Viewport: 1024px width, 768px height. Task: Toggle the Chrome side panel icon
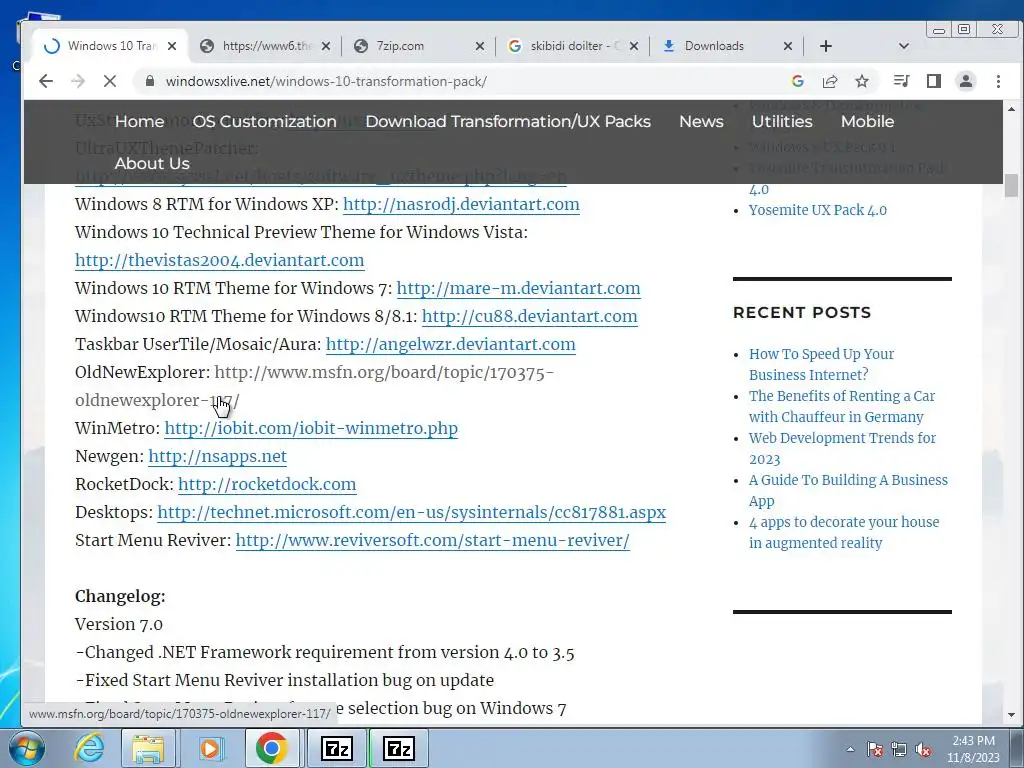(x=934, y=81)
